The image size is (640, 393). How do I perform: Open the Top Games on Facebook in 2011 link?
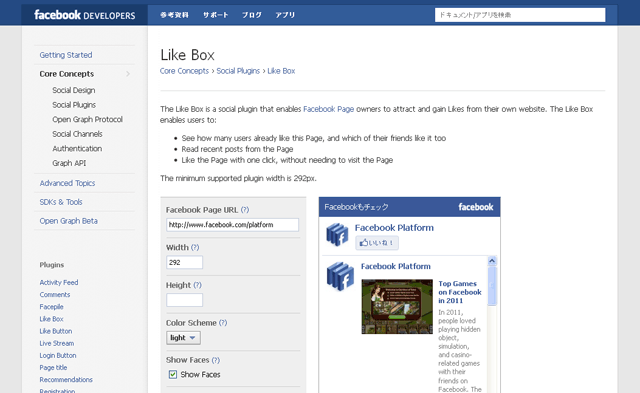460,292
